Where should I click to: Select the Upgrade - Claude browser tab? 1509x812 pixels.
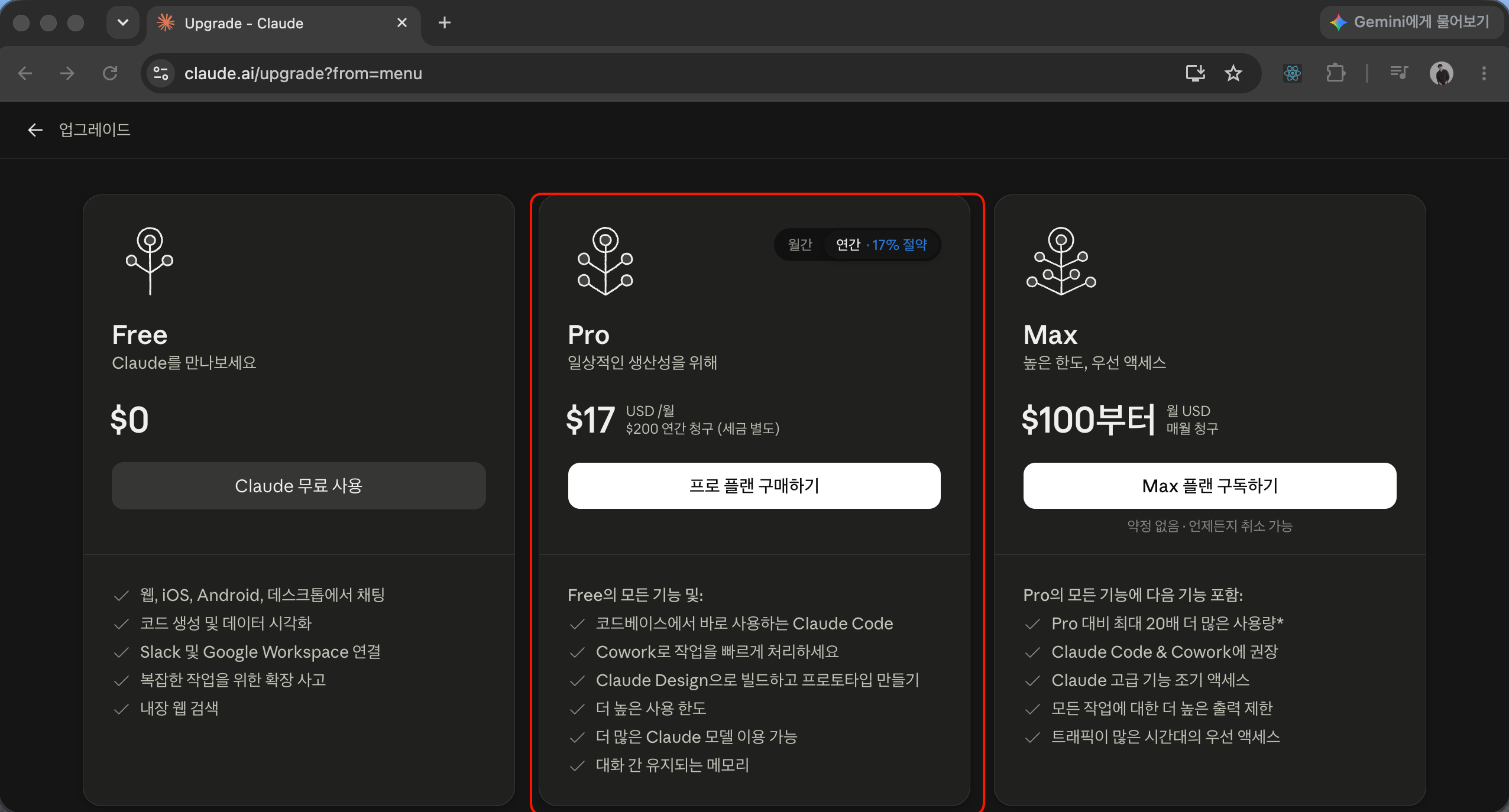[x=284, y=24]
